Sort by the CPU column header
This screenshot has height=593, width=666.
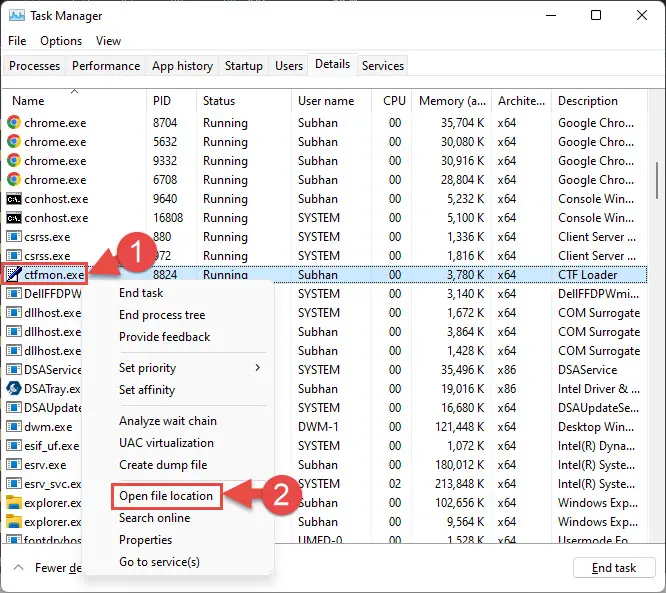392,101
